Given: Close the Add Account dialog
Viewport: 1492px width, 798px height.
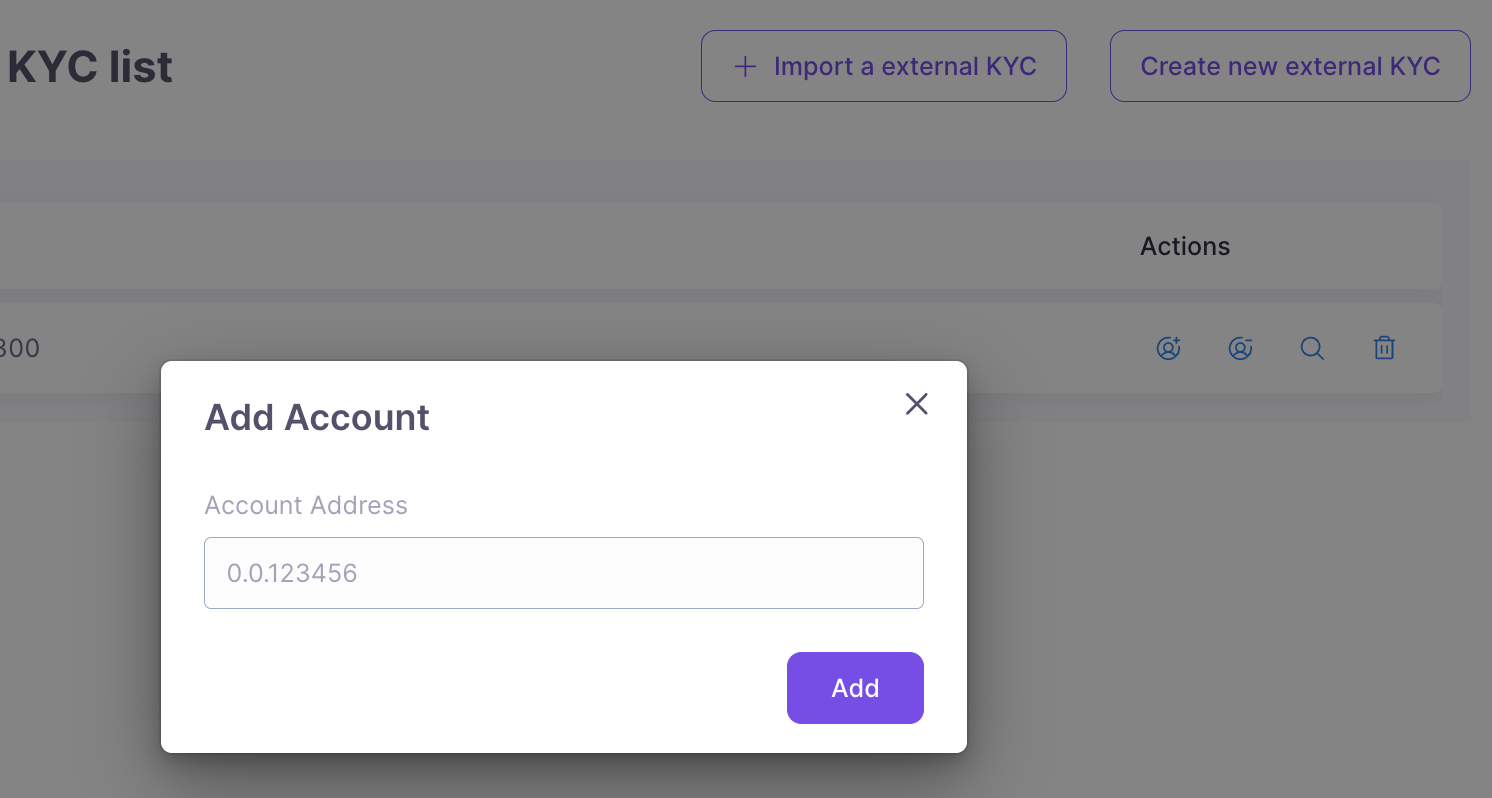Looking at the screenshot, I should coord(916,404).
